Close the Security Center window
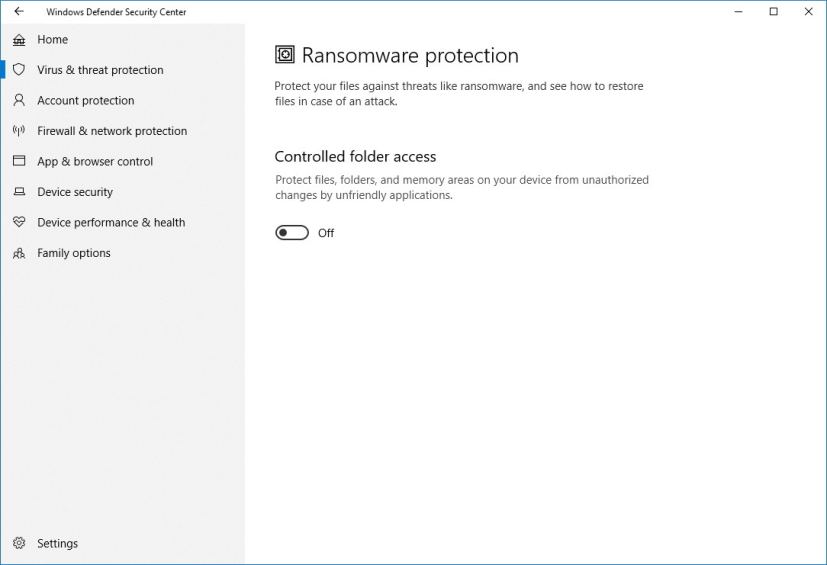The image size is (827, 565). [808, 12]
